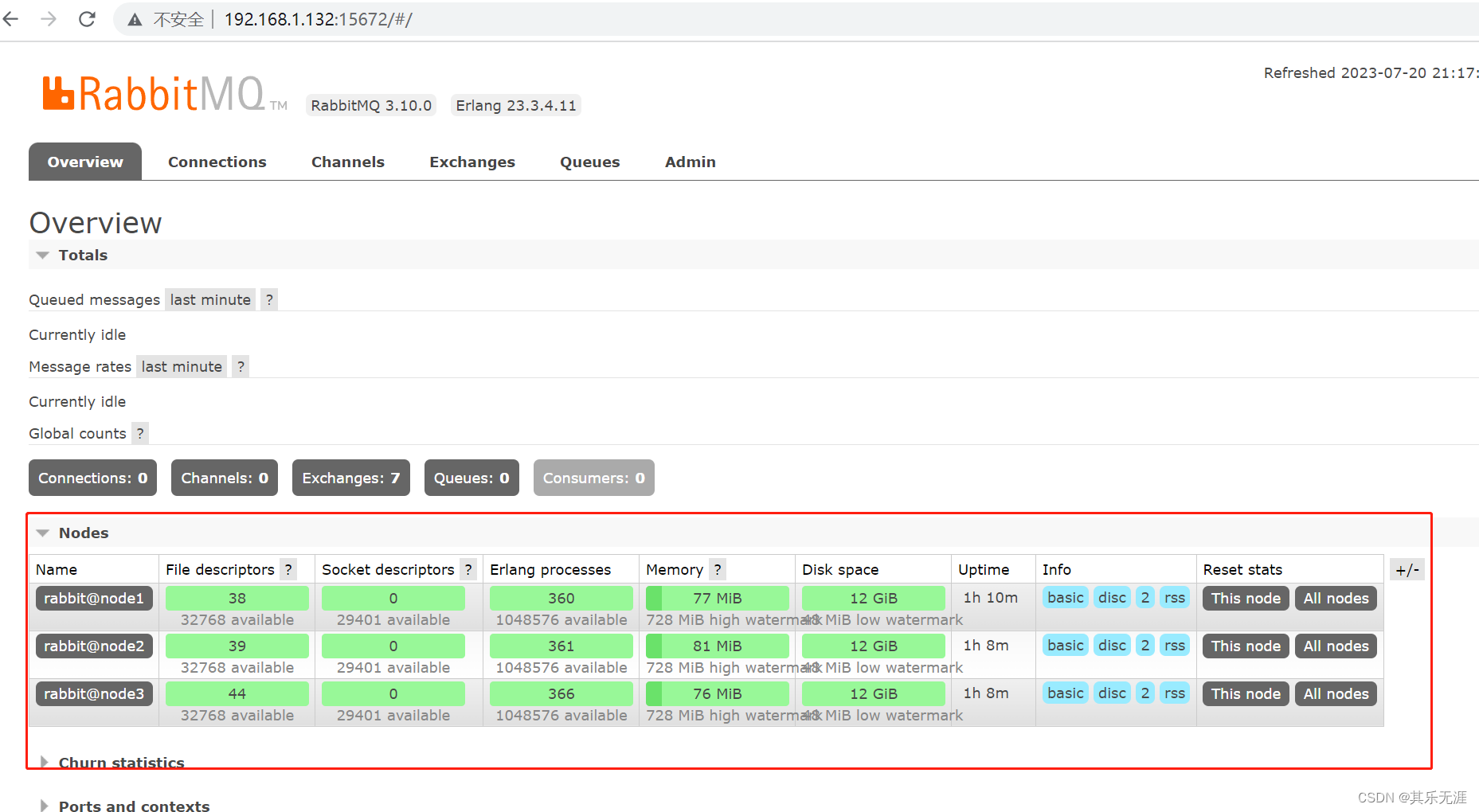Change Queued messages last minute range
1479x812 pixels.
tap(210, 299)
